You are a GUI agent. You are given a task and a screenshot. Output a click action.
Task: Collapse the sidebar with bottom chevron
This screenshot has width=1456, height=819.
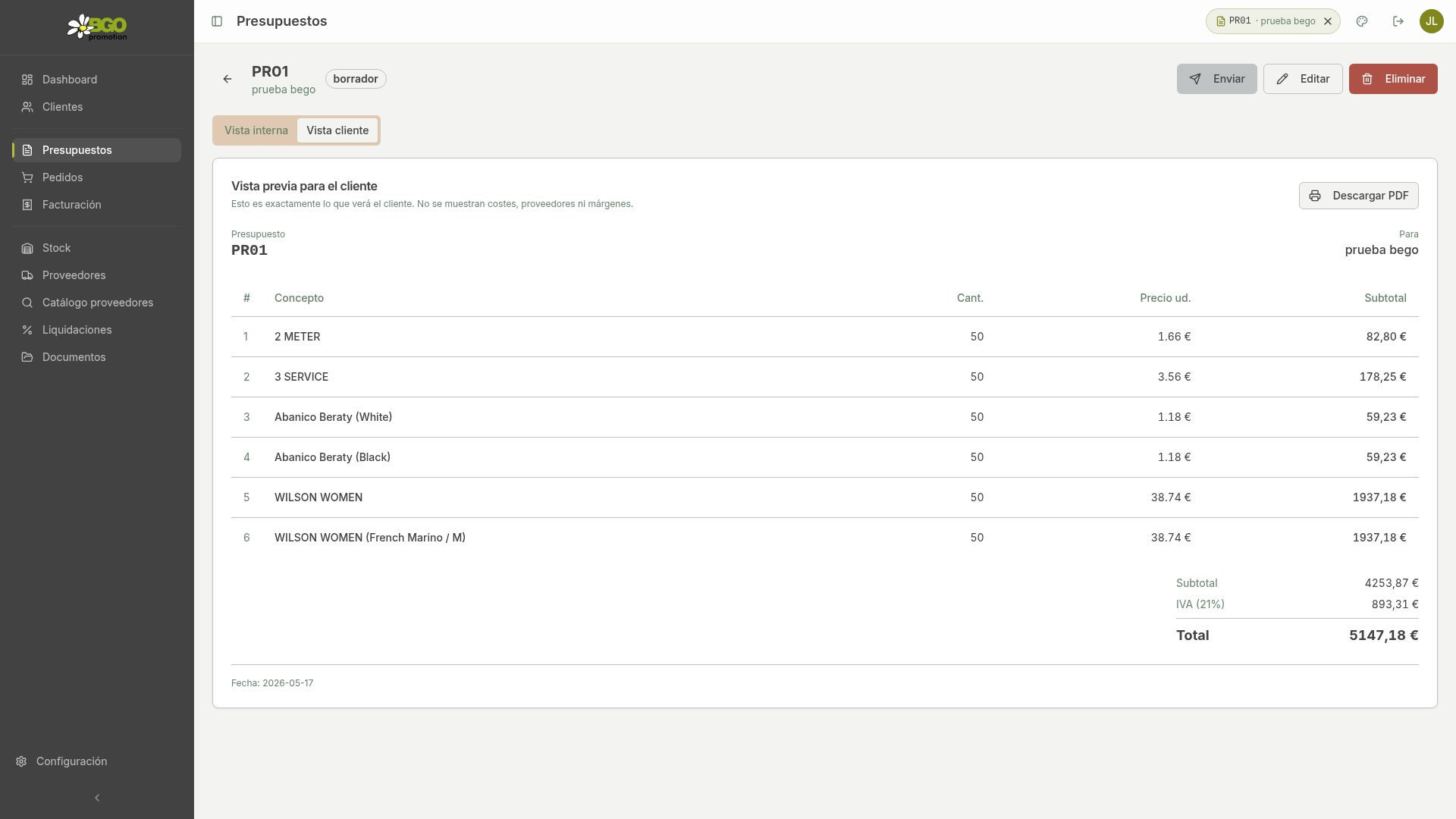(x=97, y=798)
